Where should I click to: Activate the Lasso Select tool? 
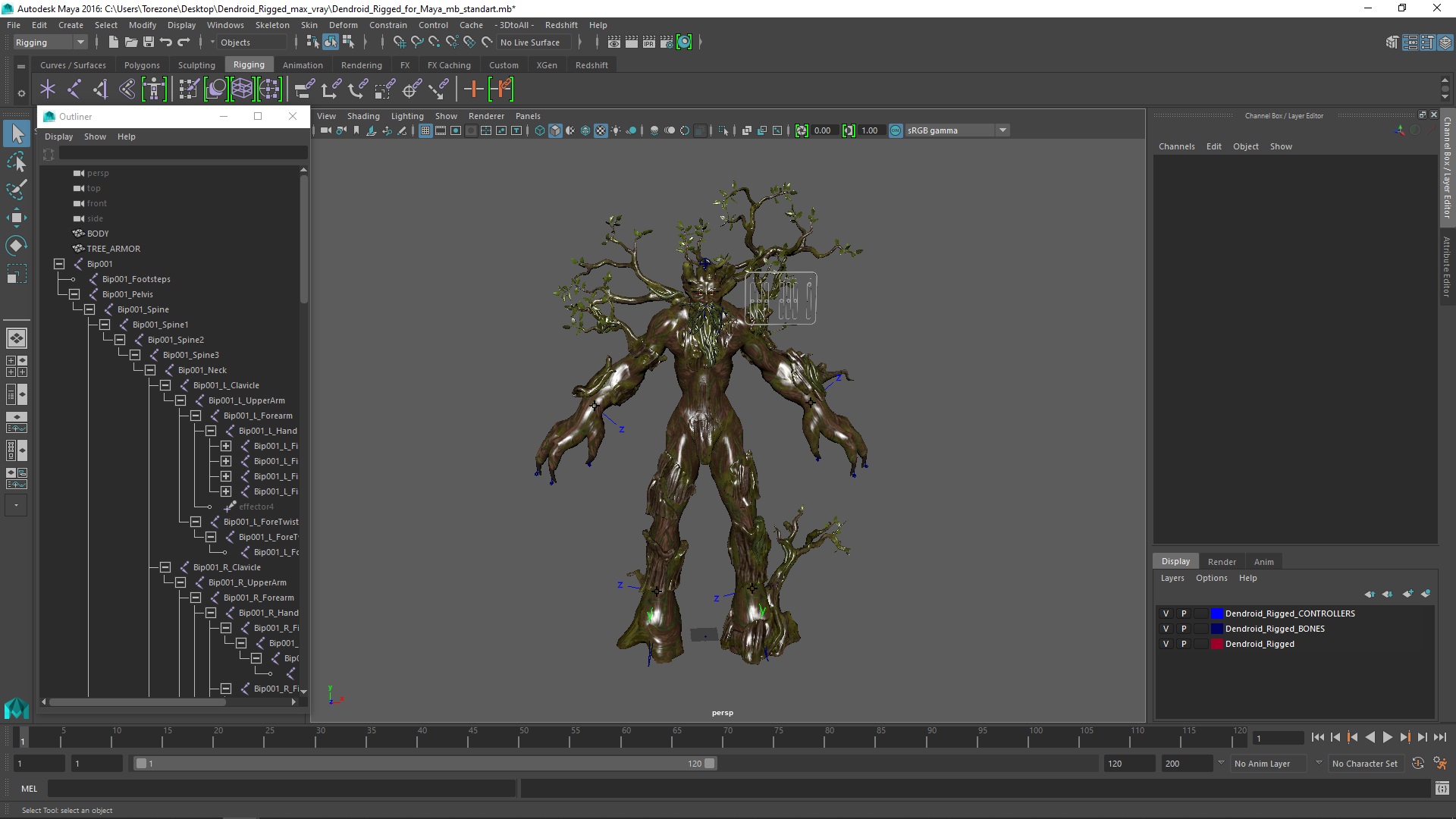pyautogui.click(x=17, y=162)
